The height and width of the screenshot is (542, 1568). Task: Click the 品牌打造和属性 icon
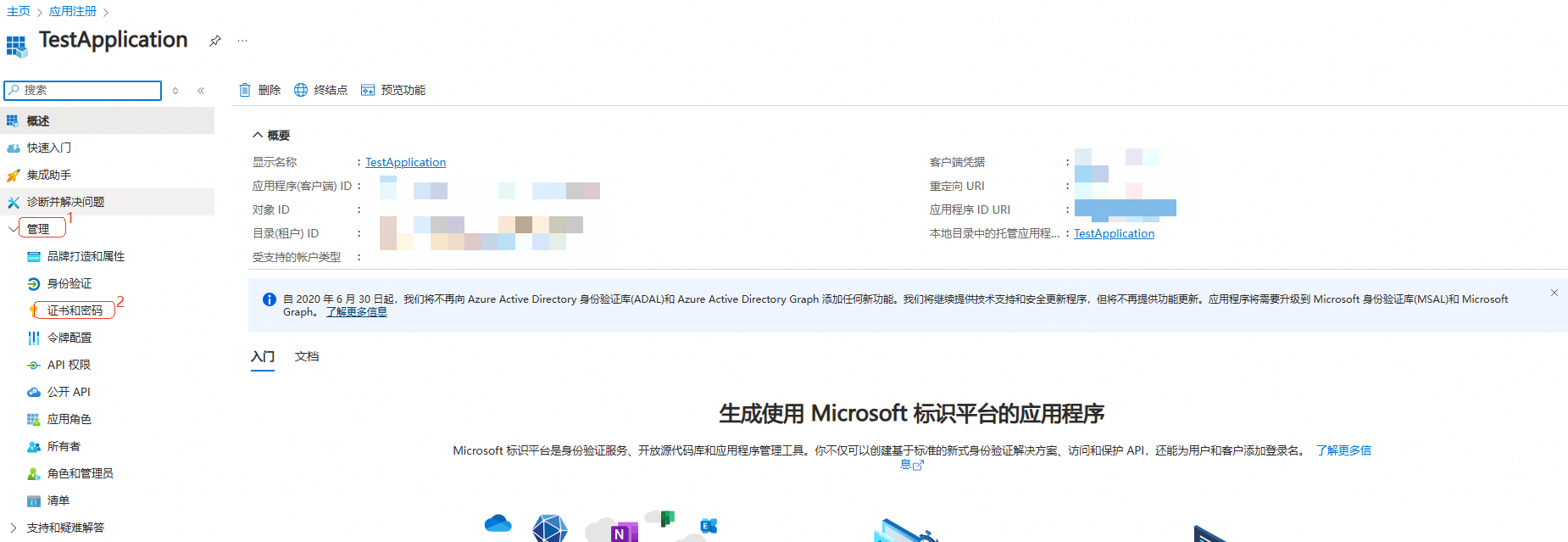[x=34, y=256]
